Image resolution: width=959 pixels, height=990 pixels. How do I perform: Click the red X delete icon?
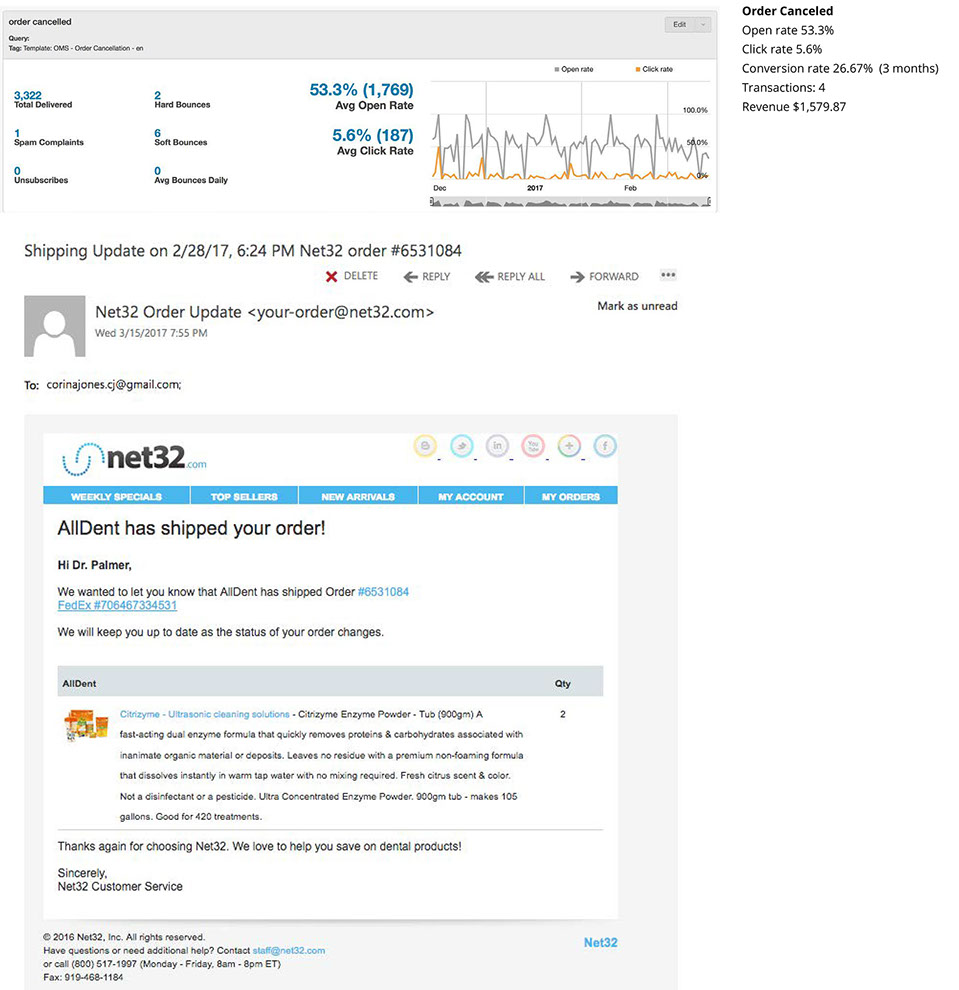click(331, 277)
